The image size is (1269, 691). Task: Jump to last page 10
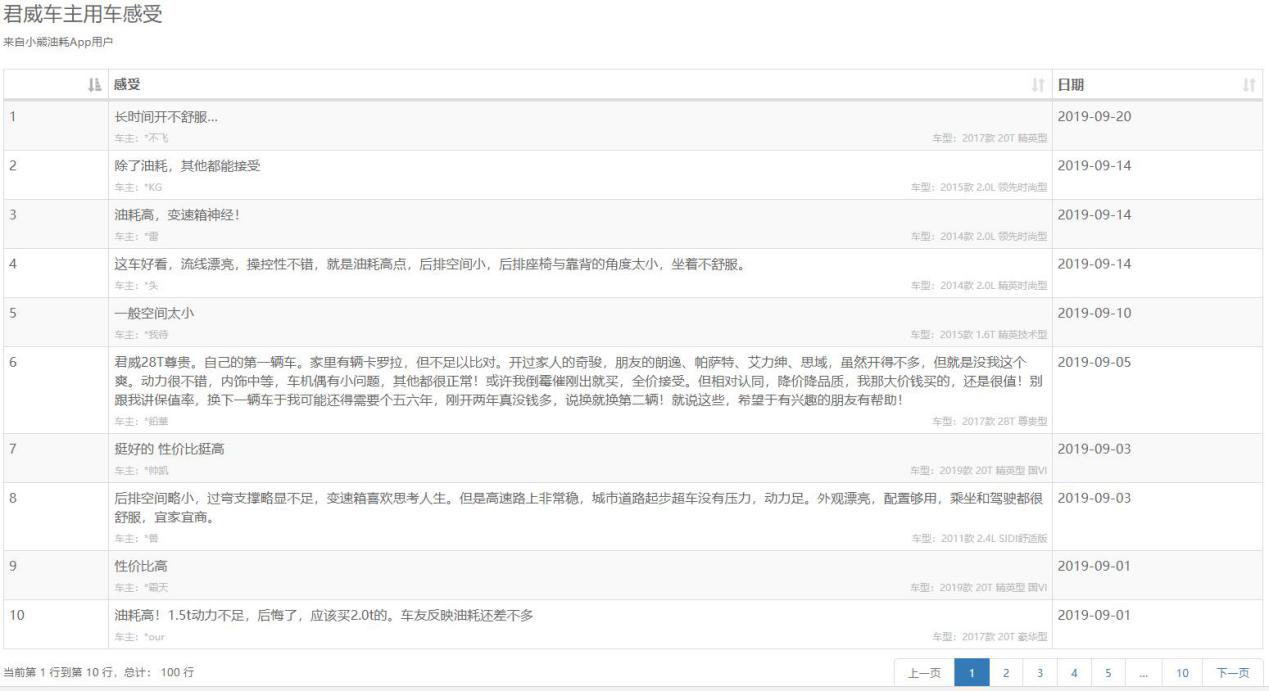[1182, 673]
